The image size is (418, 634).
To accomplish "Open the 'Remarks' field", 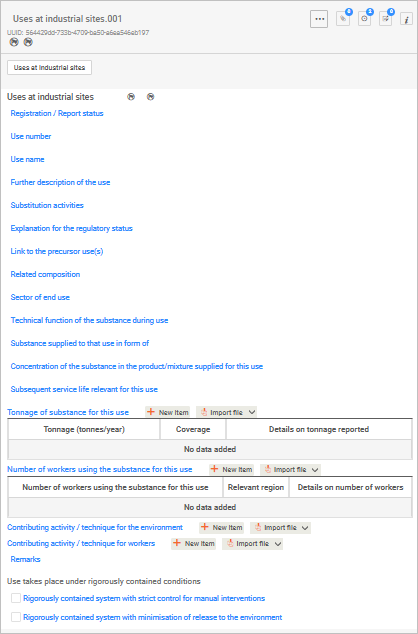I will pyautogui.click(x=25, y=559).
